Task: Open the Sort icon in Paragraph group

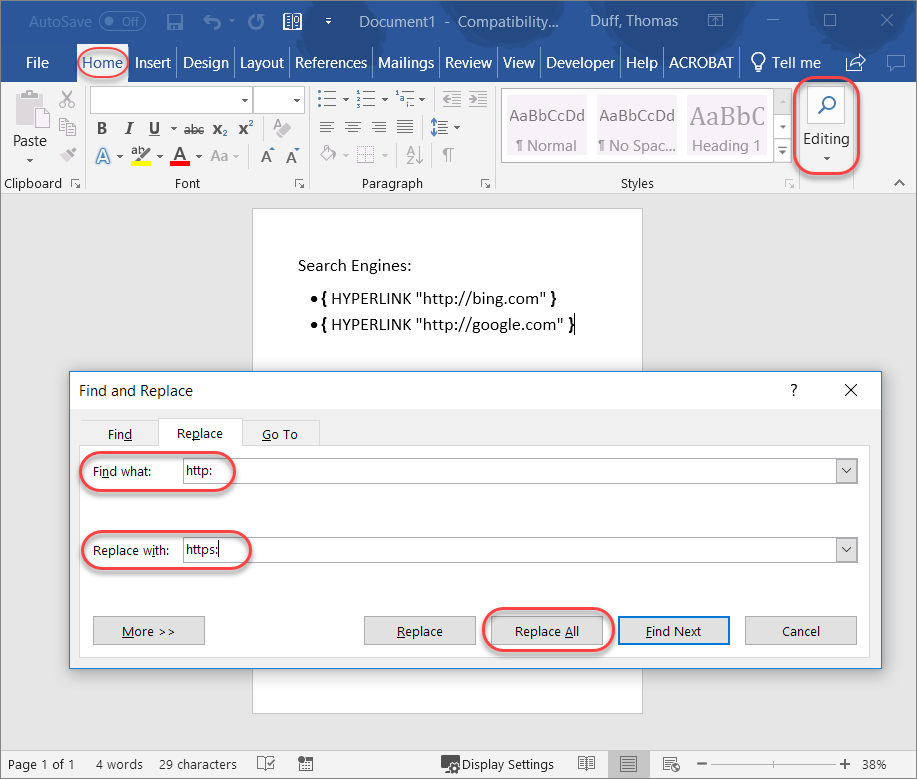Action: pos(414,155)
